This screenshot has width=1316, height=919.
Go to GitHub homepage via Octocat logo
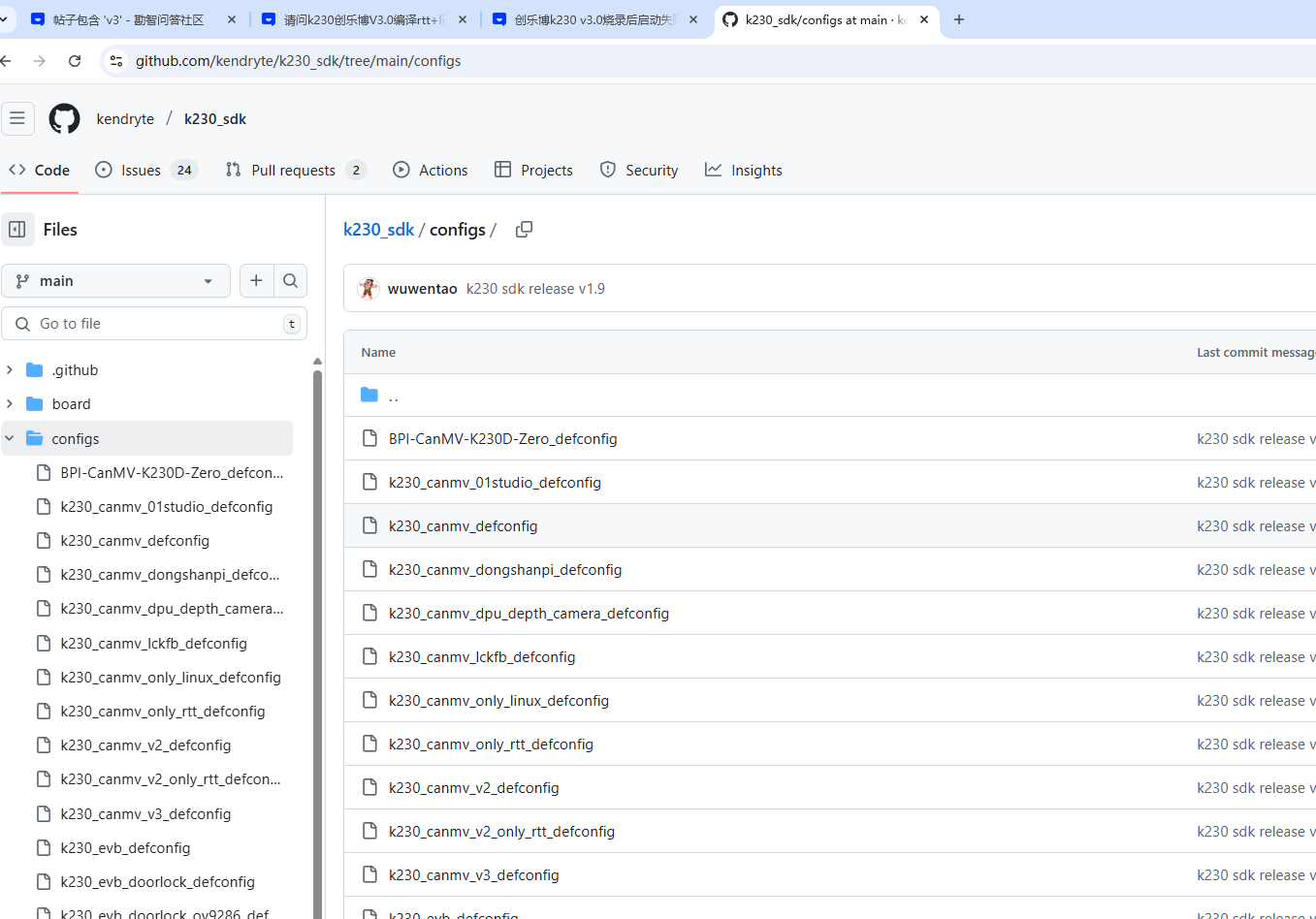tap(65, 118)
